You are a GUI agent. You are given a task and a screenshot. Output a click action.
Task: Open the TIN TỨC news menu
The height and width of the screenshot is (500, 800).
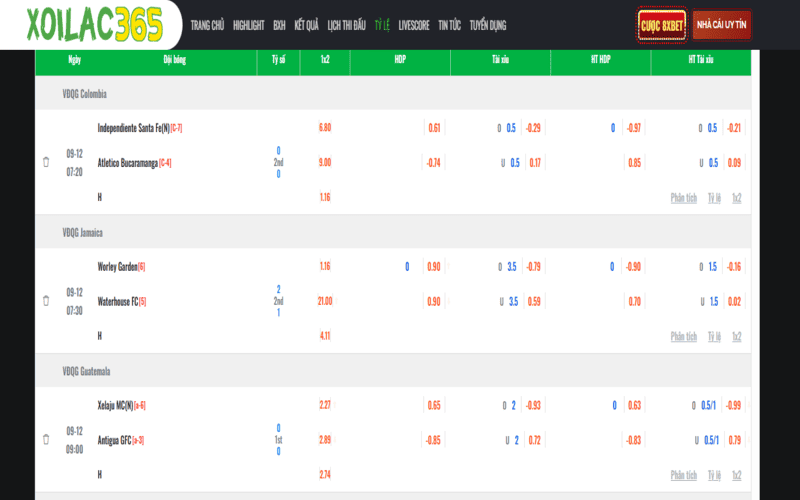click(449, 25)
